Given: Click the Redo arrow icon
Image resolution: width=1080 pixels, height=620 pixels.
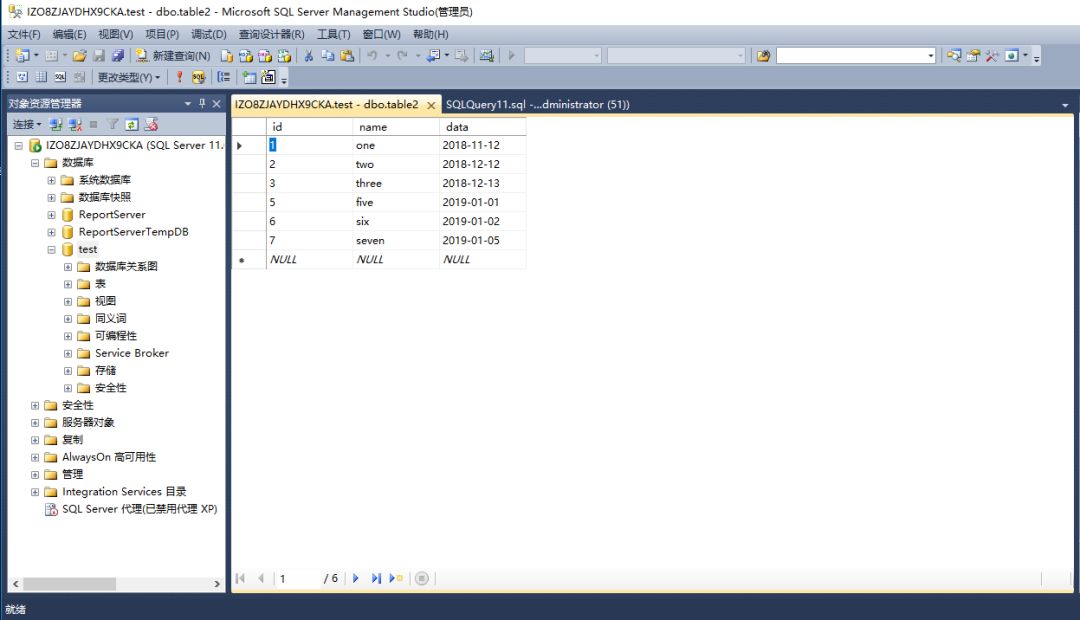Looking at the screenshot, I should pos(402,56).
